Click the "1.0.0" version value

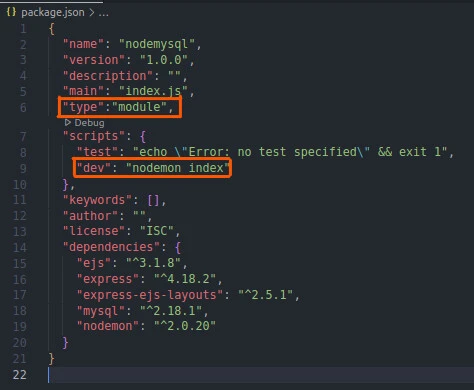click(164, 60)
